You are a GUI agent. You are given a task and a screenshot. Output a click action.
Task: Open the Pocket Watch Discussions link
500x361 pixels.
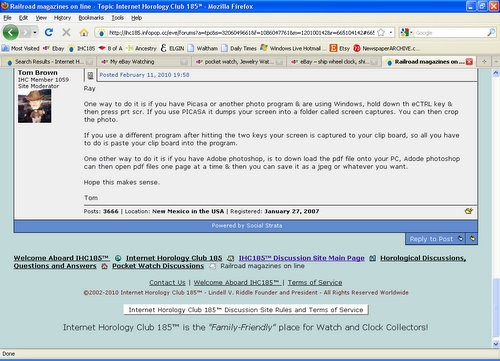(x=158, y=266)
